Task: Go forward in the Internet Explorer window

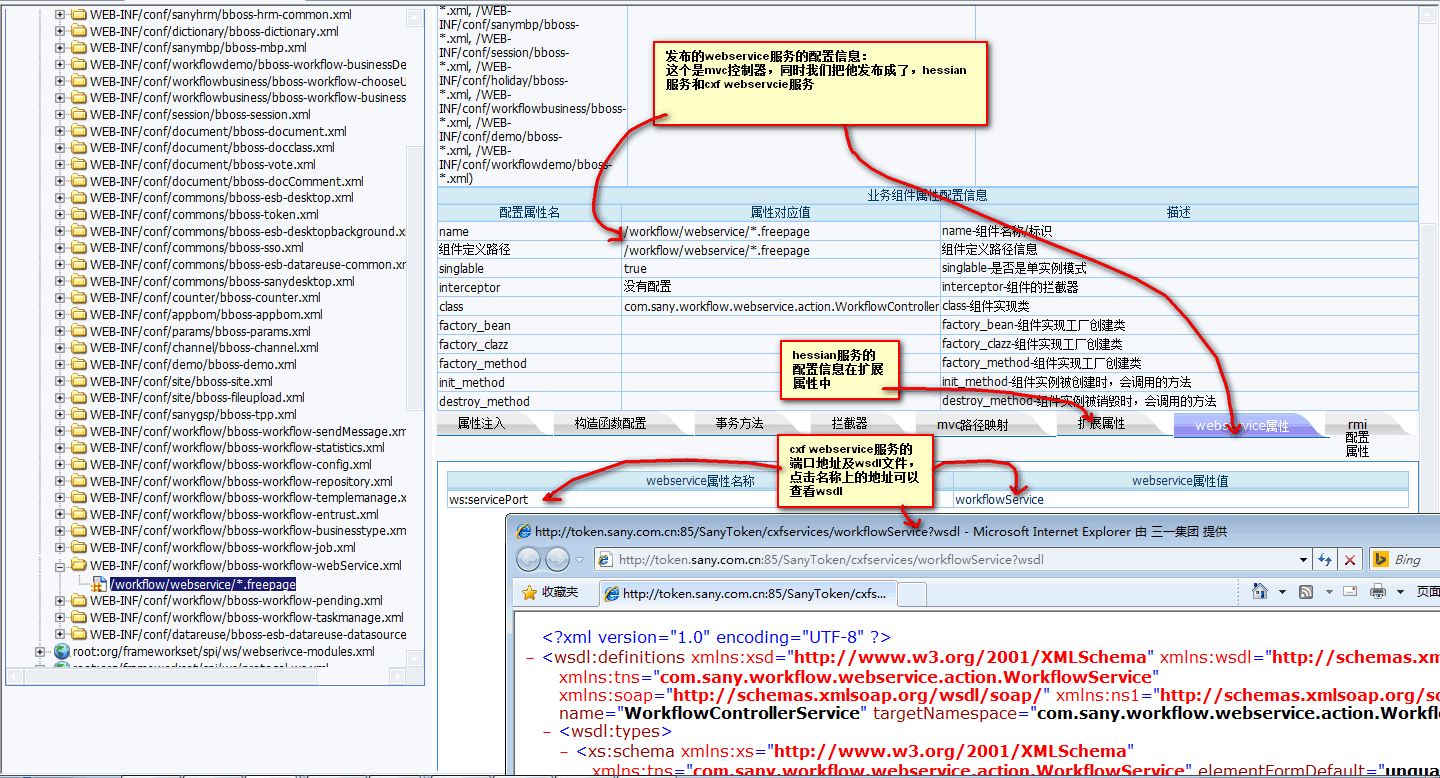Action: pyautogui.click(x=557, y=559)
